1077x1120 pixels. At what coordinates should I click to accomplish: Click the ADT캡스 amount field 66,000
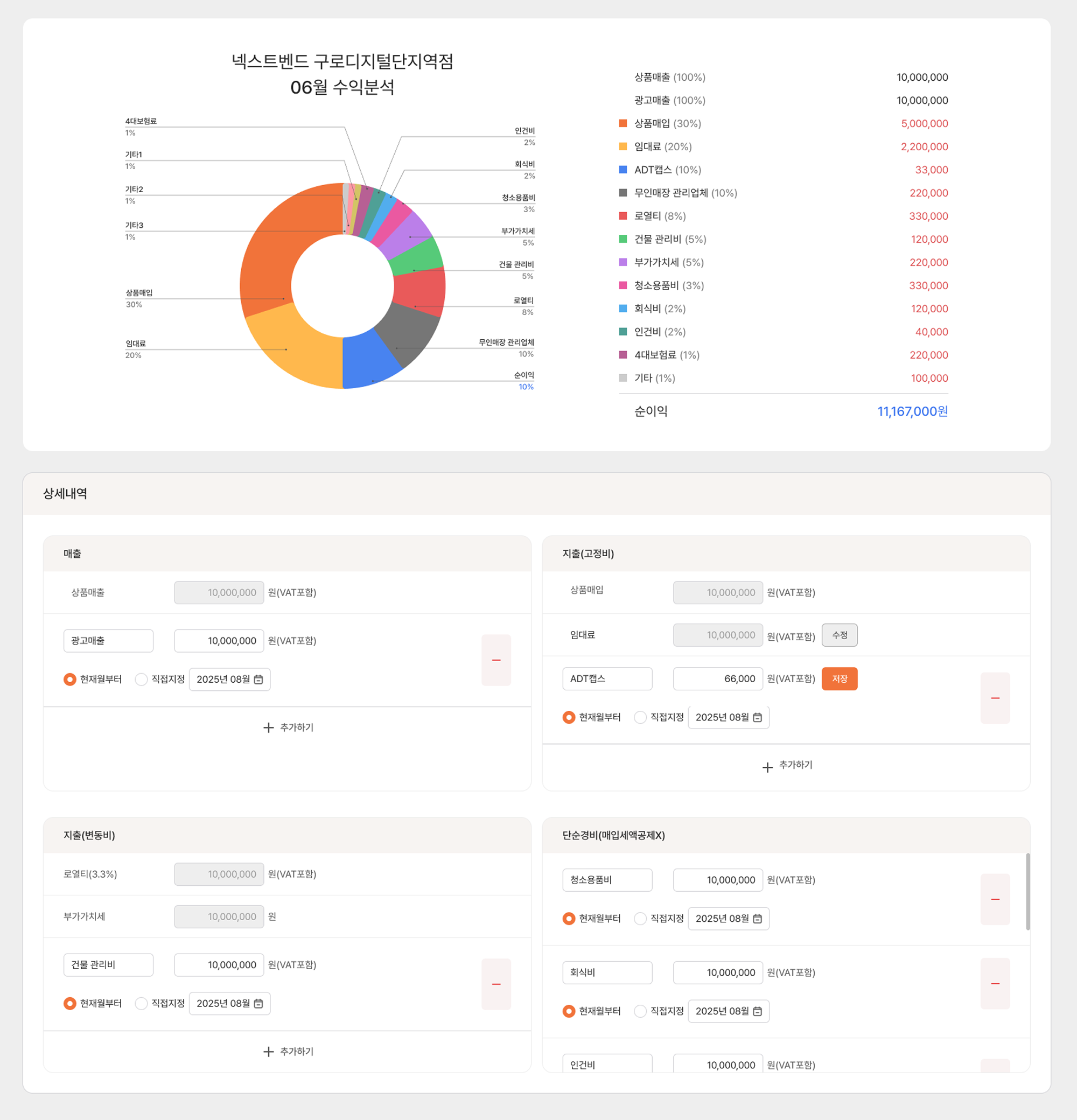click(717, 679)
